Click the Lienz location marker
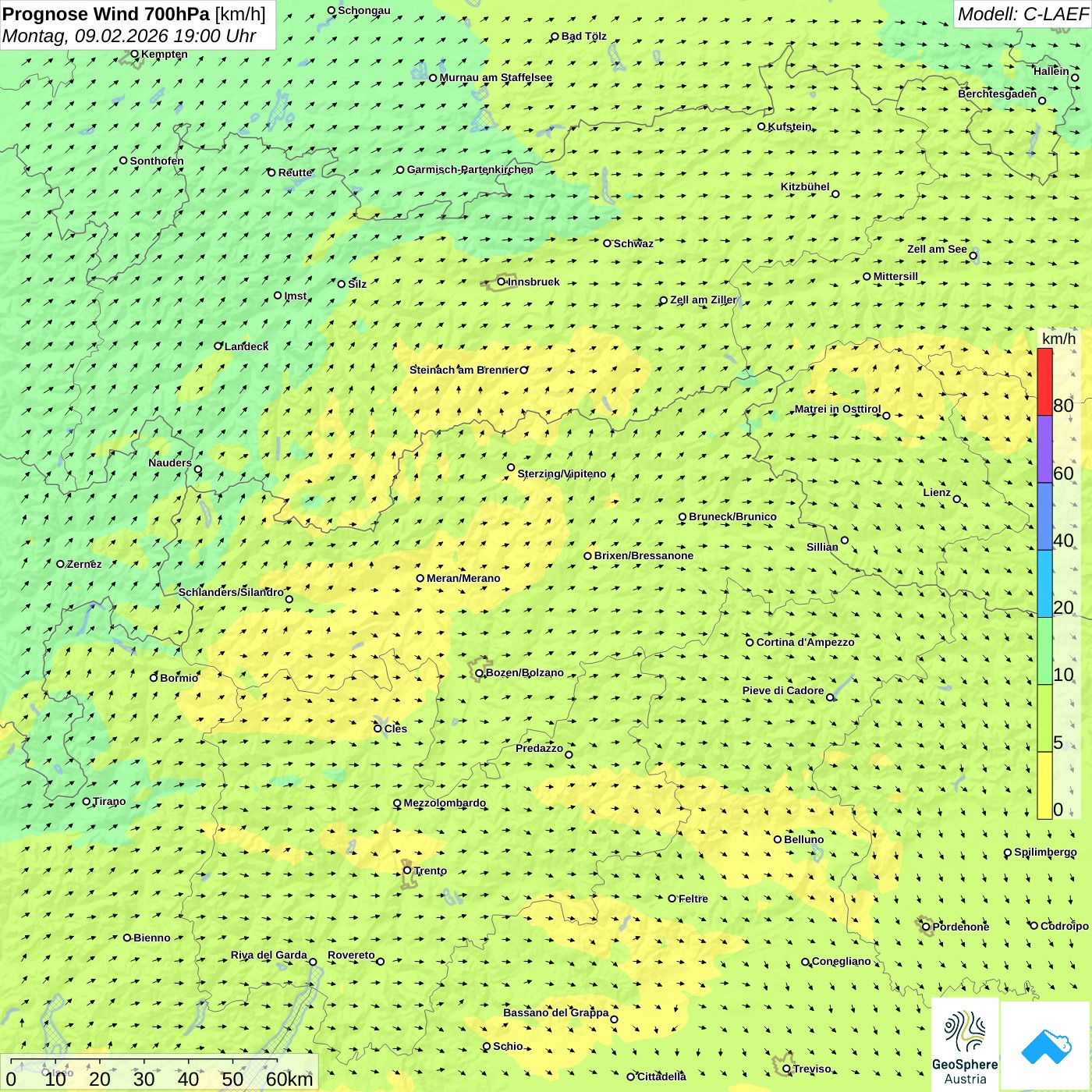This screenshot has height=1092, width=1092. tap(957, 499)
